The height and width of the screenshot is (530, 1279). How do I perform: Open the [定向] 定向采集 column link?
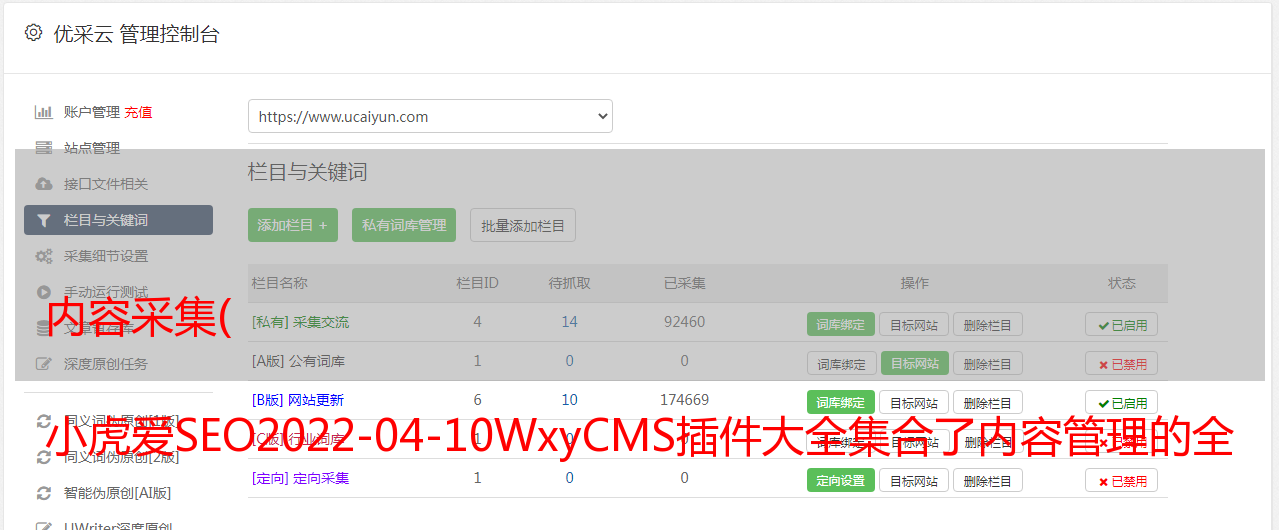tap(301, 478)
